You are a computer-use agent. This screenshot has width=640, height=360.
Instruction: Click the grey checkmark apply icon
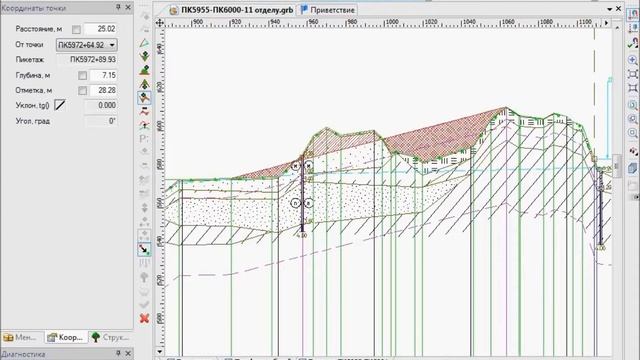144,304
